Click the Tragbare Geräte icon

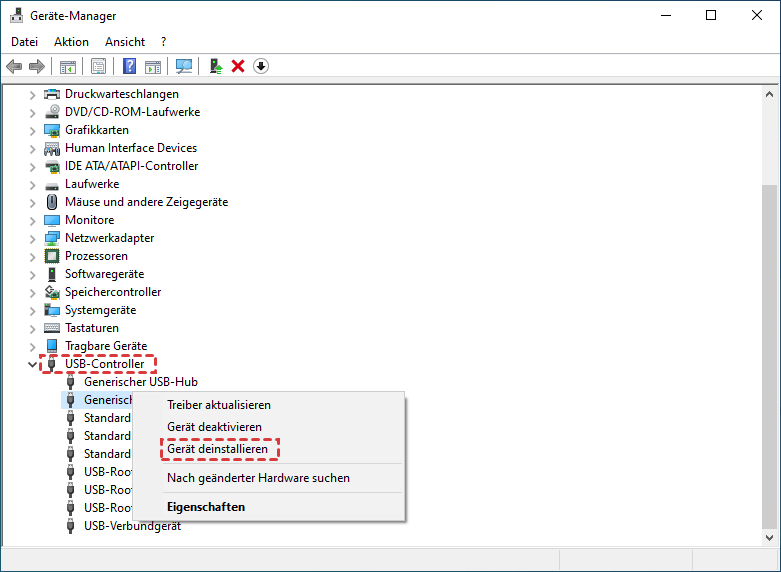[52, 346]
